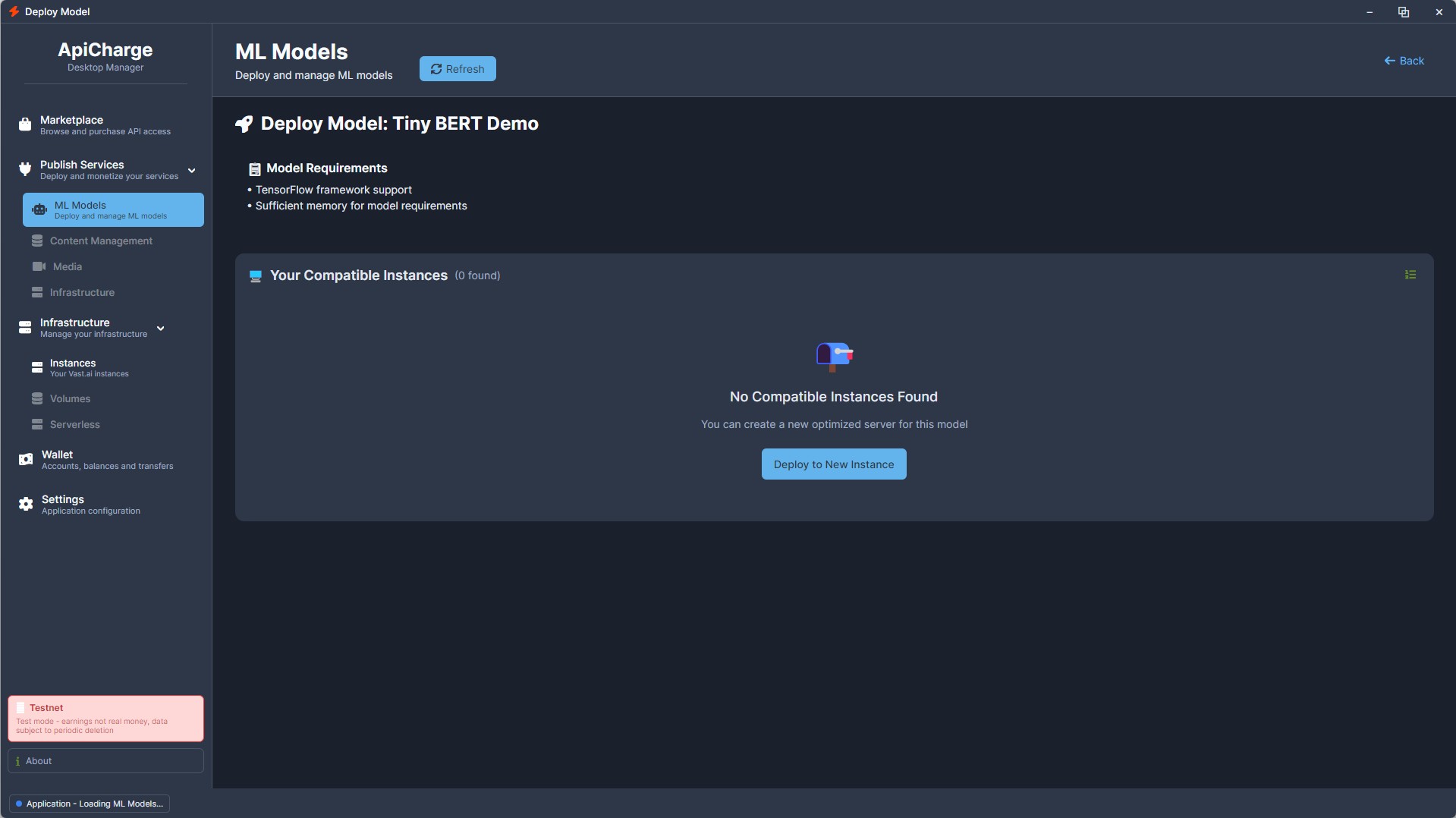Click the Instances server icon
Viewport: 1456px width, 818px height.
tap(37, 368)
